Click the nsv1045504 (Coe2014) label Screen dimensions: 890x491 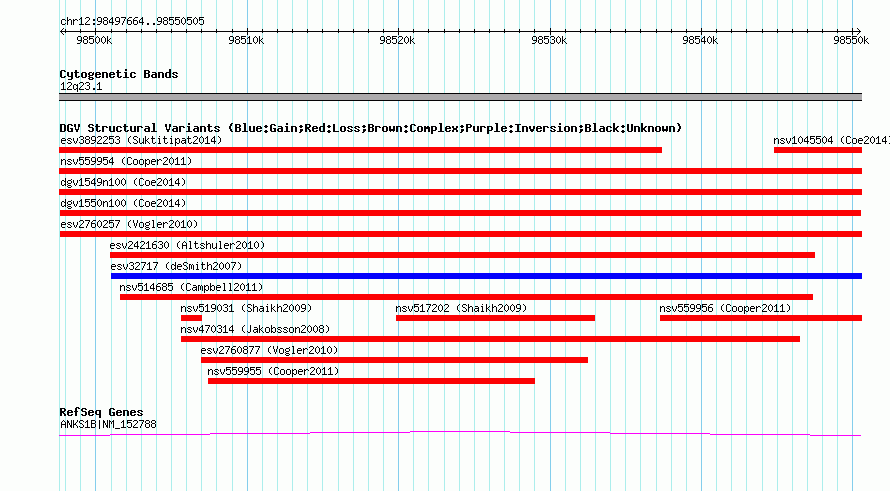pos(831,140)
